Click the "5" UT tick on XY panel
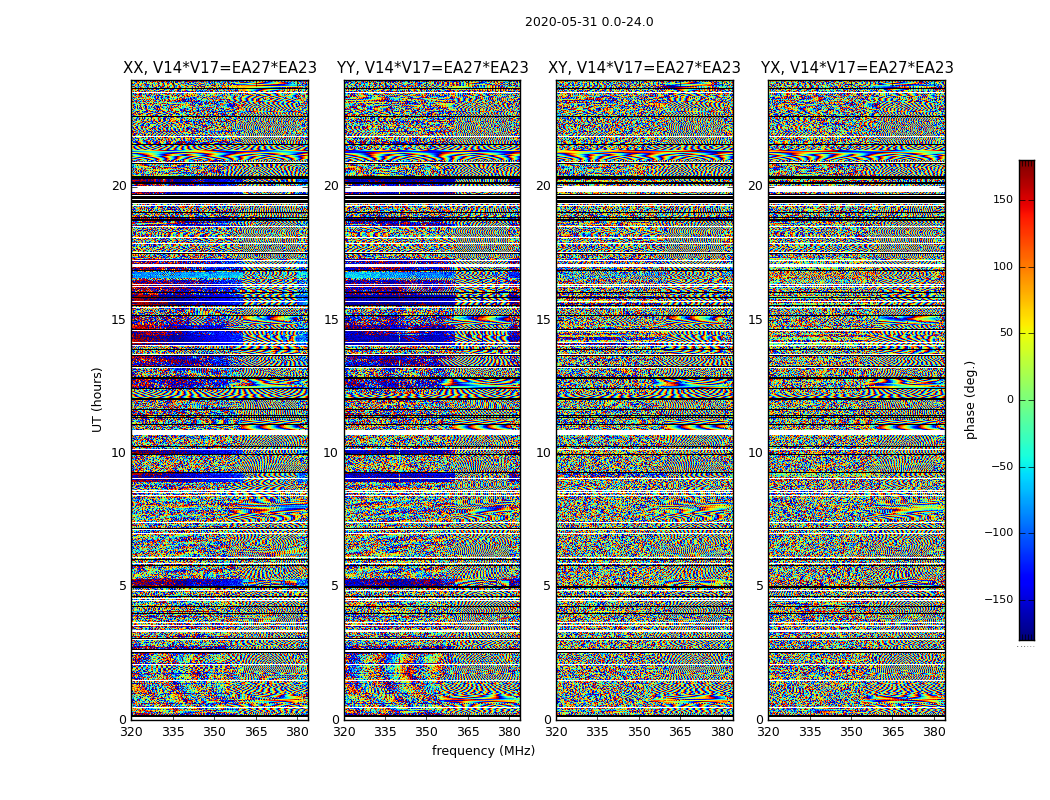 coord(547,586)
